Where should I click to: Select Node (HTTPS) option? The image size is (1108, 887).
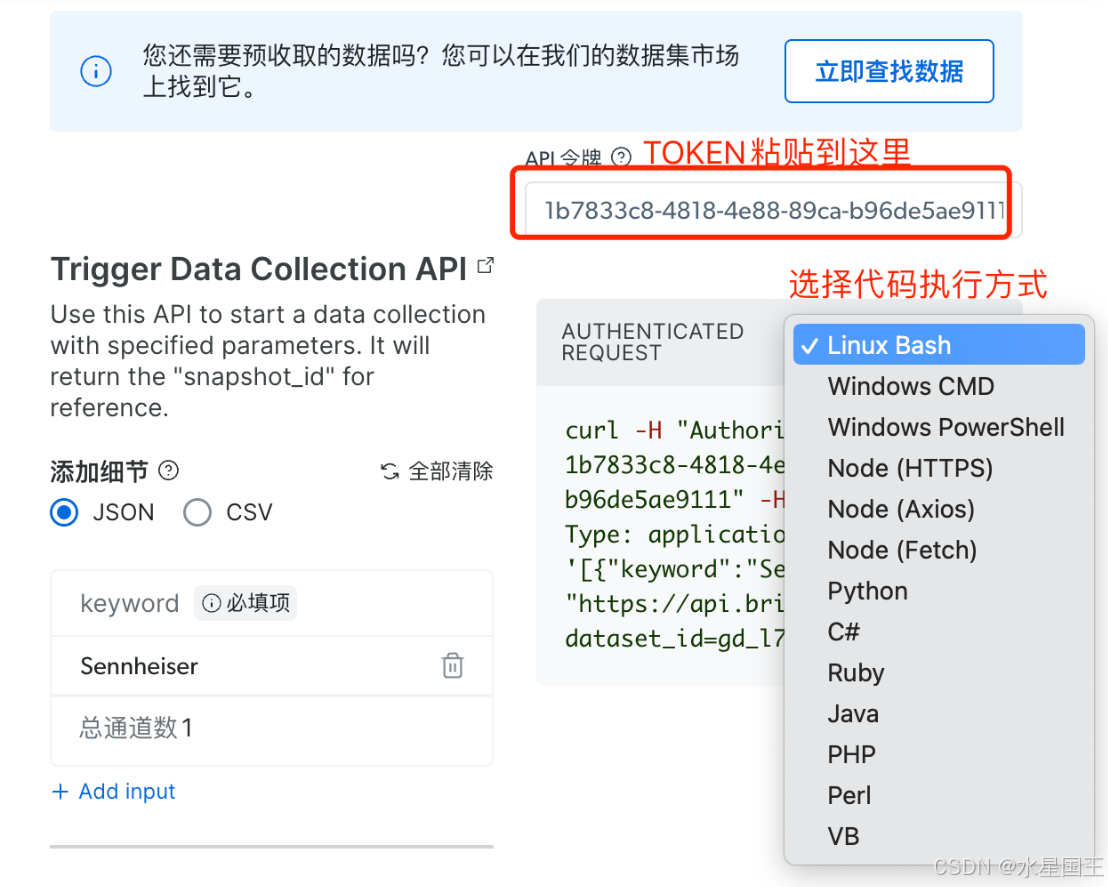(938, 468)
